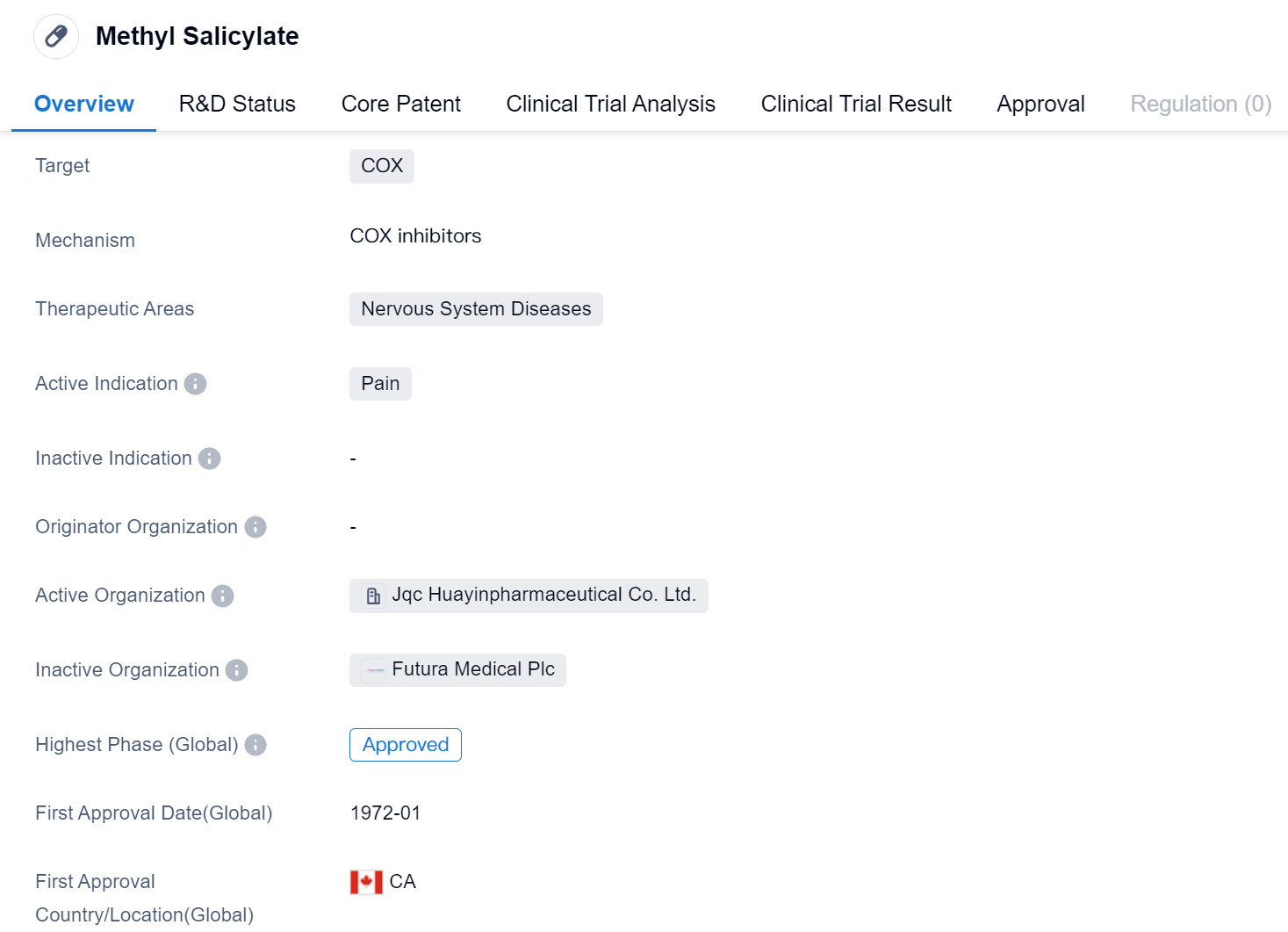Screen dimensions: 1288x932
Task: Click info icon beside Inactive Organization
Action: click(236, 670)
